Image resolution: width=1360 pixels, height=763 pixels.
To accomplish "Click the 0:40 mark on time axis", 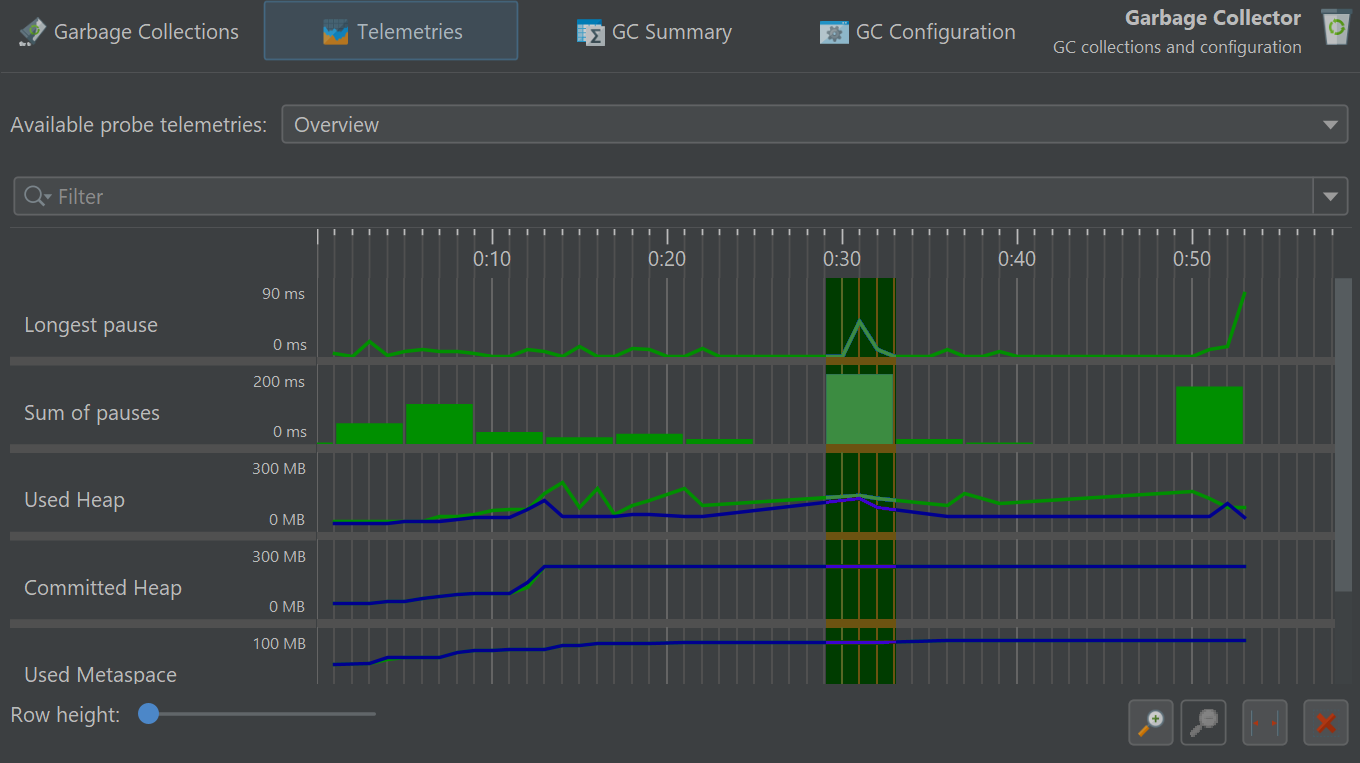I will 1017,259.
